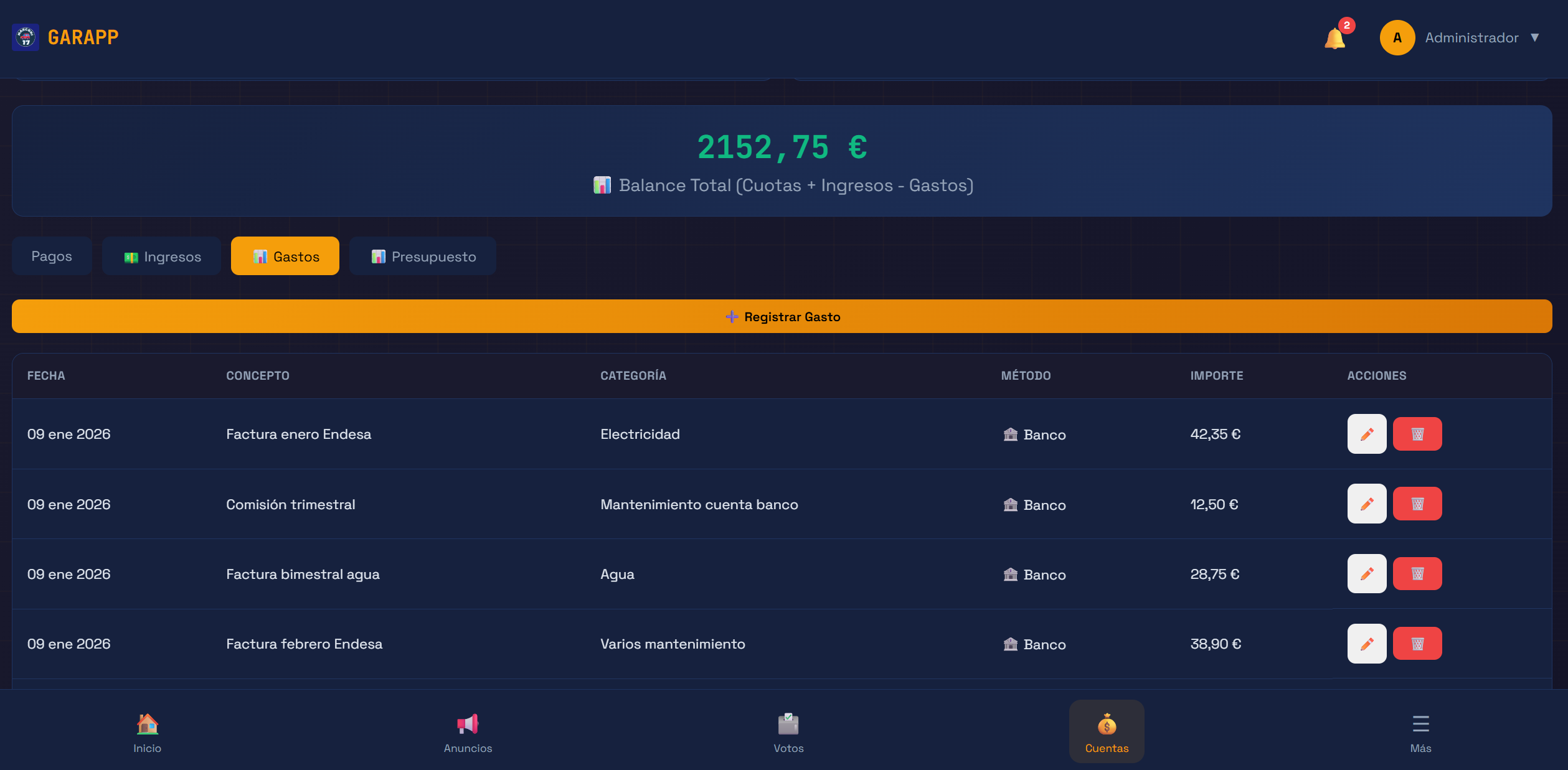
Task: Open Votos using the ballot box icon
Action: click(x=788, y=722)
